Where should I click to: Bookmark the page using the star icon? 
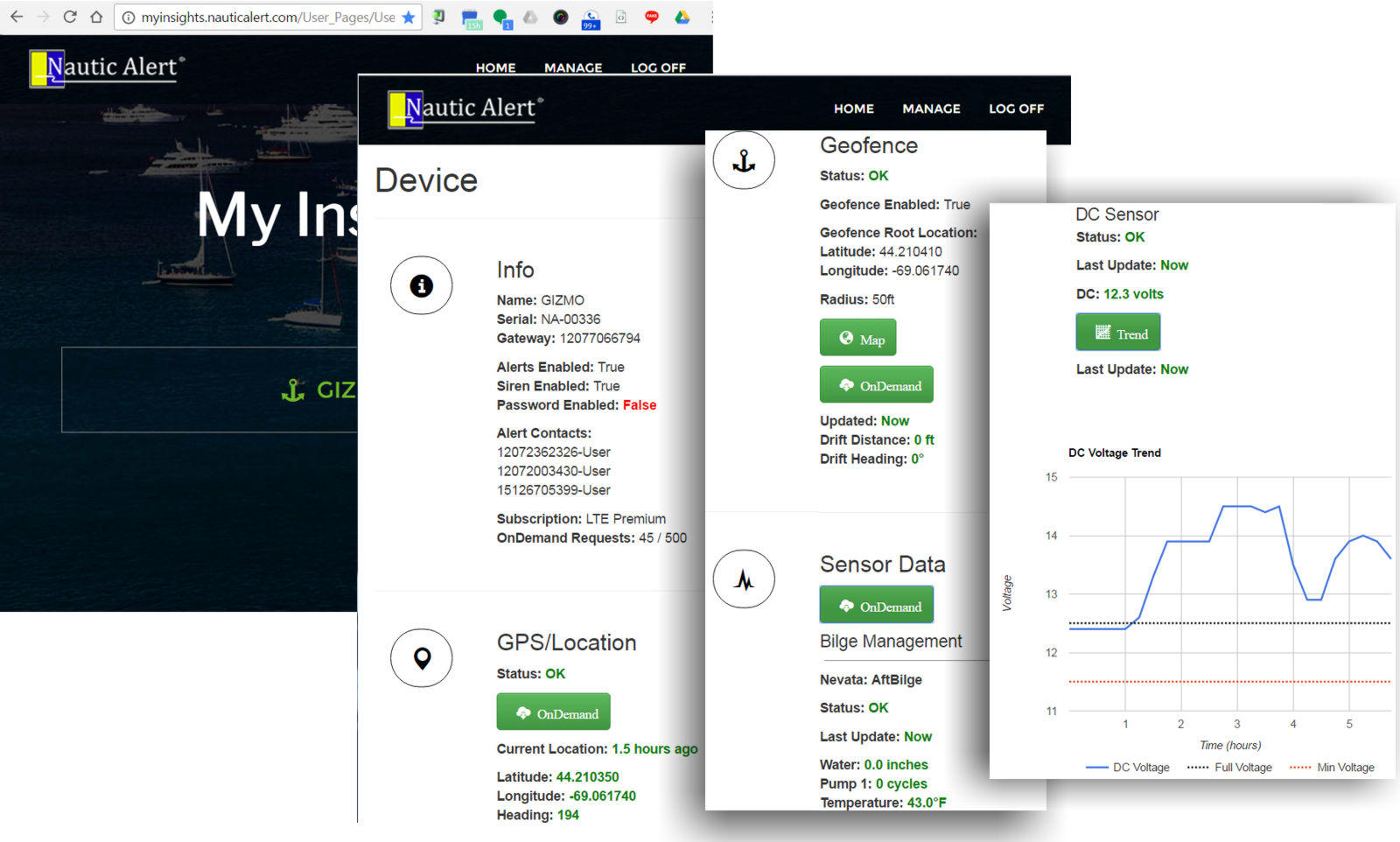point(409,18)
